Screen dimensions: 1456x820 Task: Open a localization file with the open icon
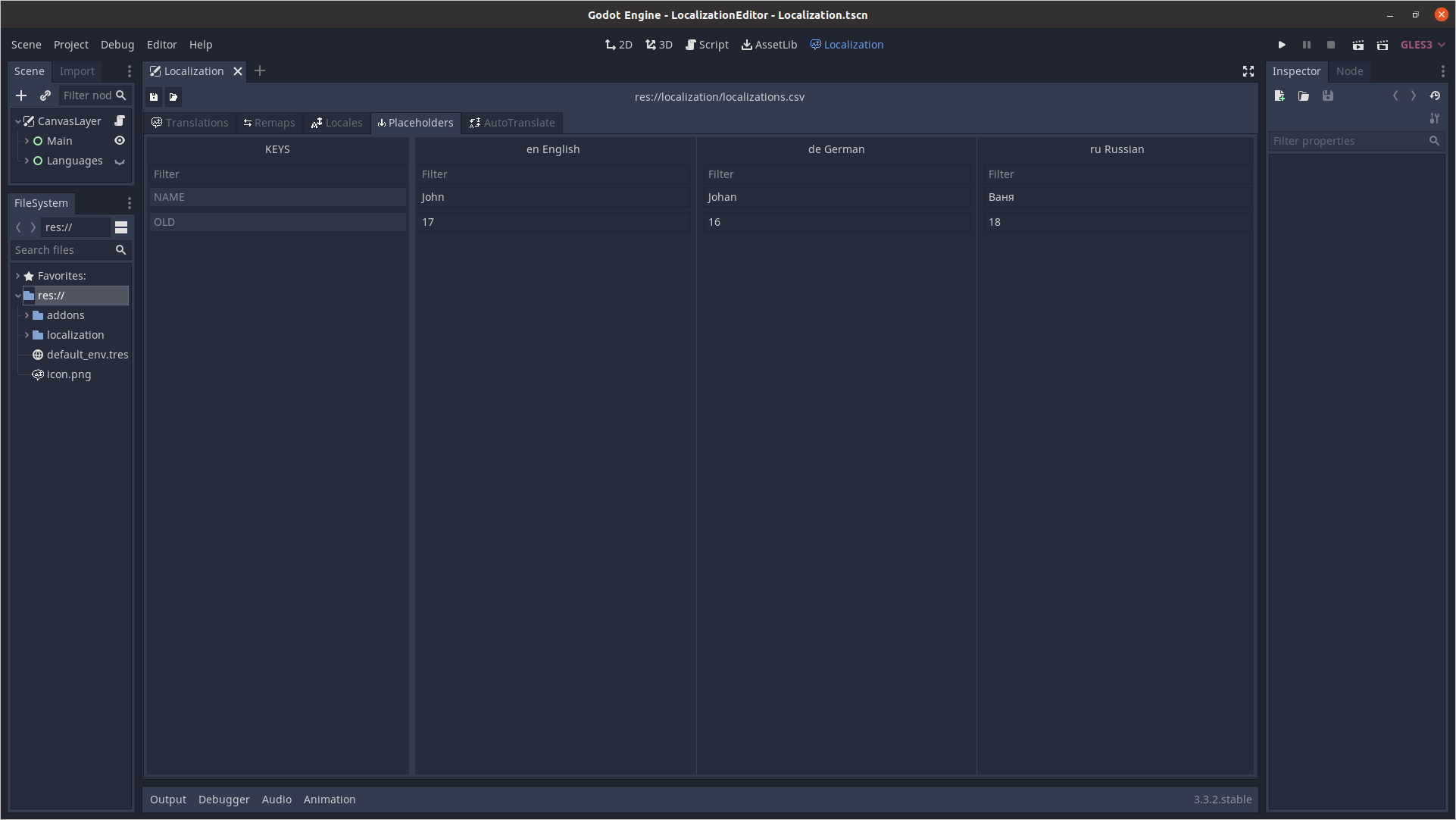(x=173, y=97)
